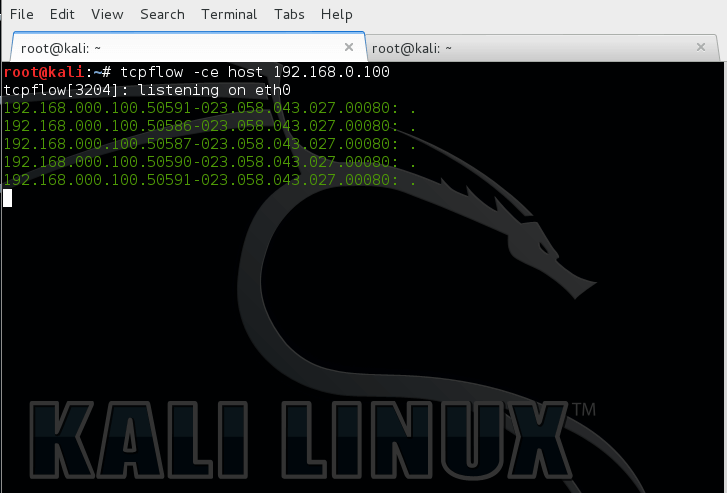Image resolution: width=727 pixels, height=493 pixels.
Task: Close the first root@kali terminal tab
Action: pos(349,47)
